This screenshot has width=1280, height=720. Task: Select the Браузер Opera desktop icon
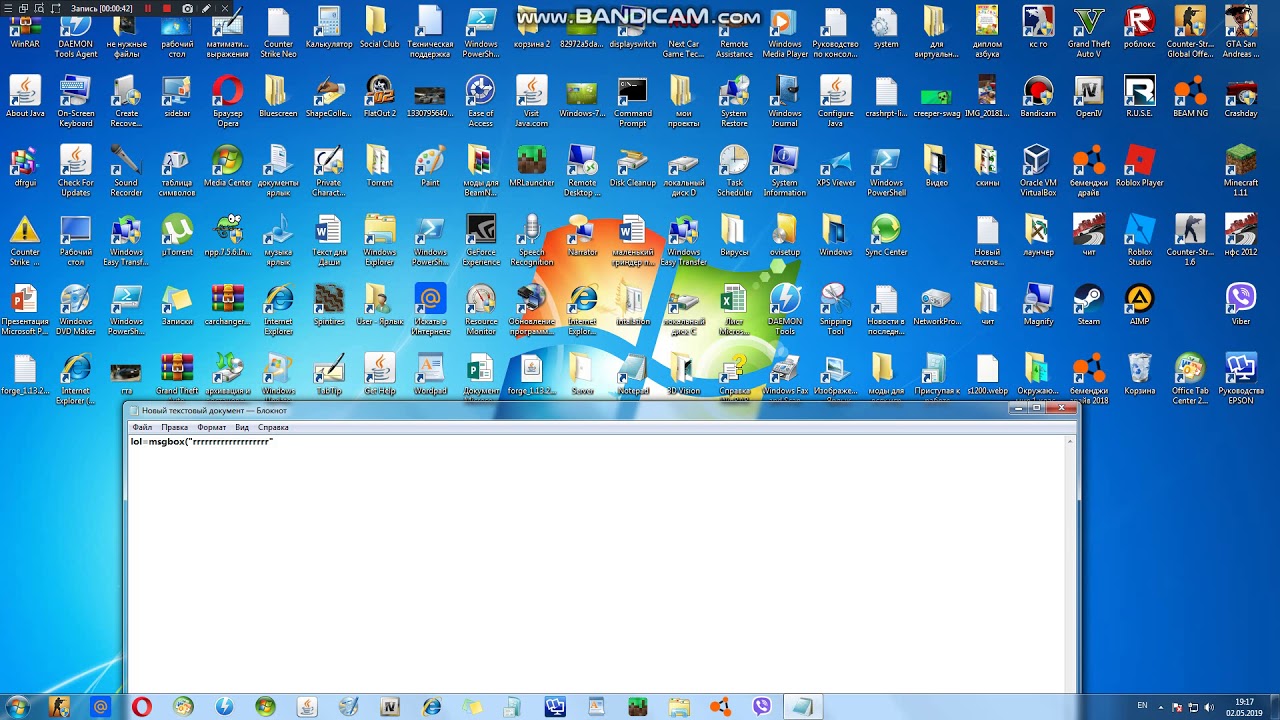pos(228,101)
